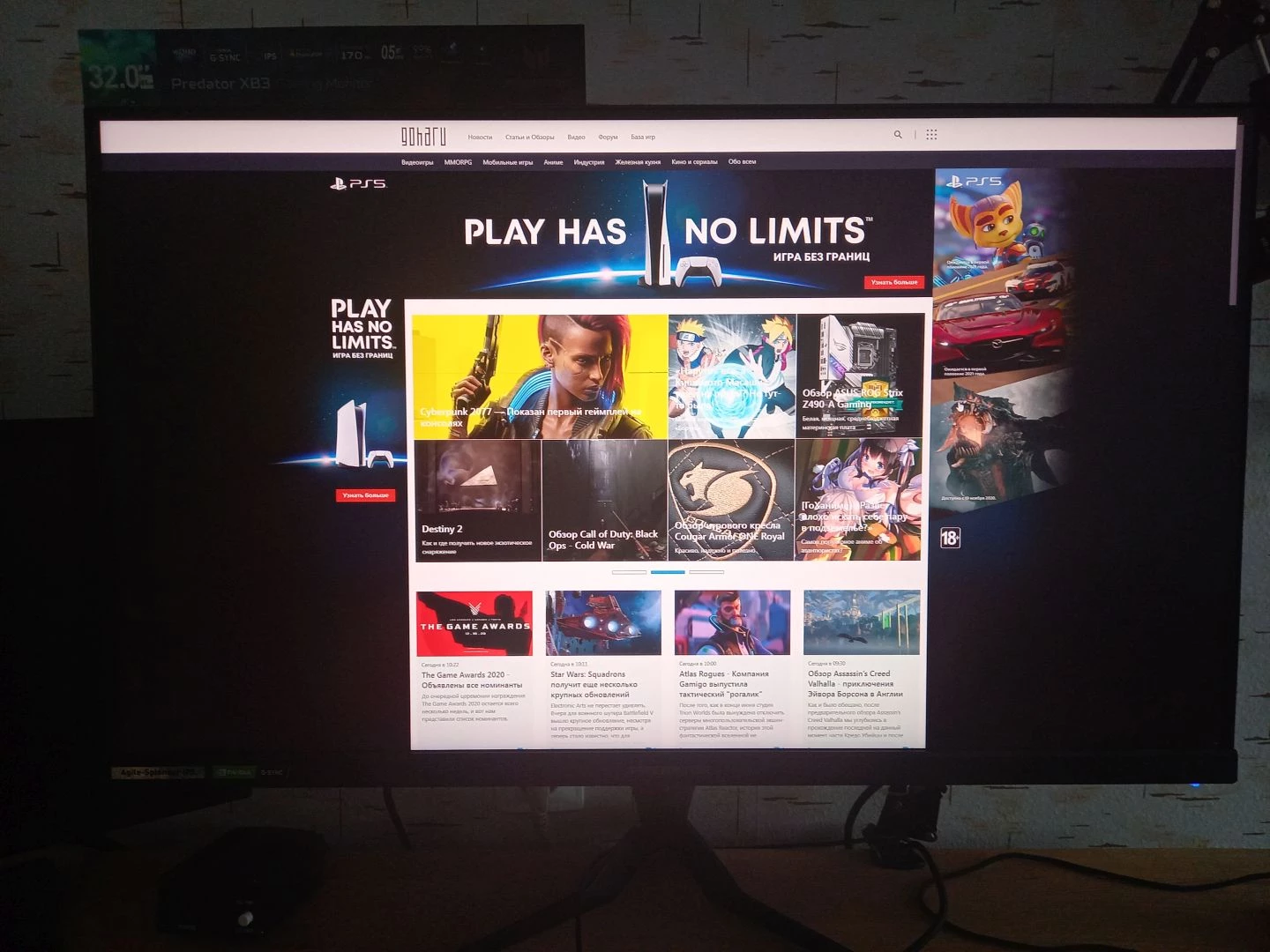Open the apps grid menu icon
This screenshot has height=952, width=1270.
pyautogui.click(x=931, y=135)
